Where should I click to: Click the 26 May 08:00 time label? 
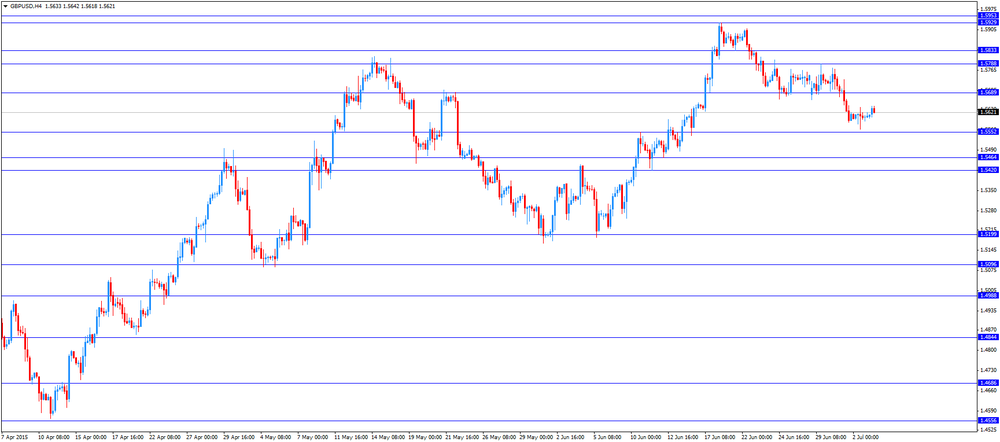[x=501, y=438]
